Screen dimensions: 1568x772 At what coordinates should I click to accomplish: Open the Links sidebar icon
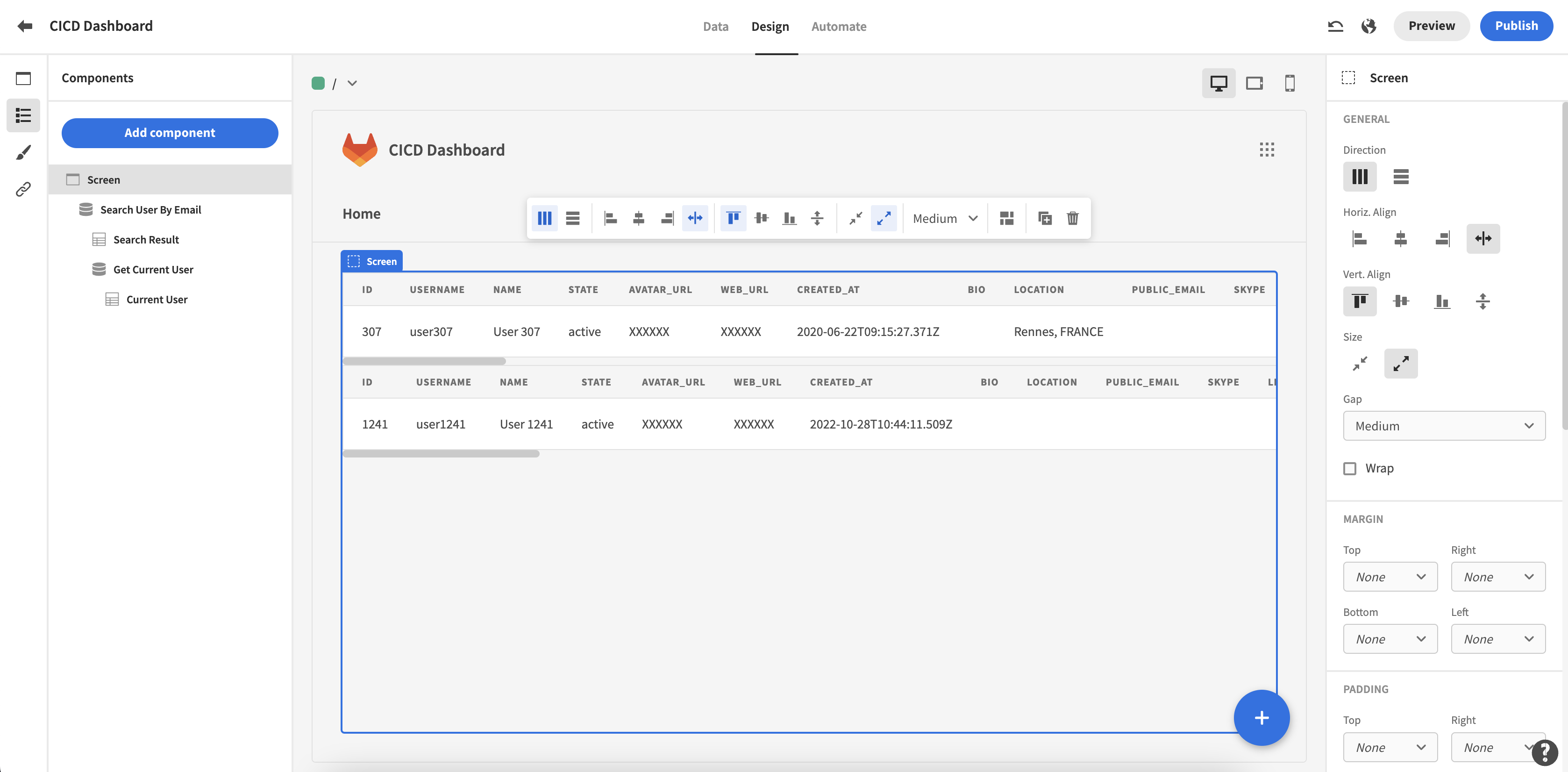23,189
